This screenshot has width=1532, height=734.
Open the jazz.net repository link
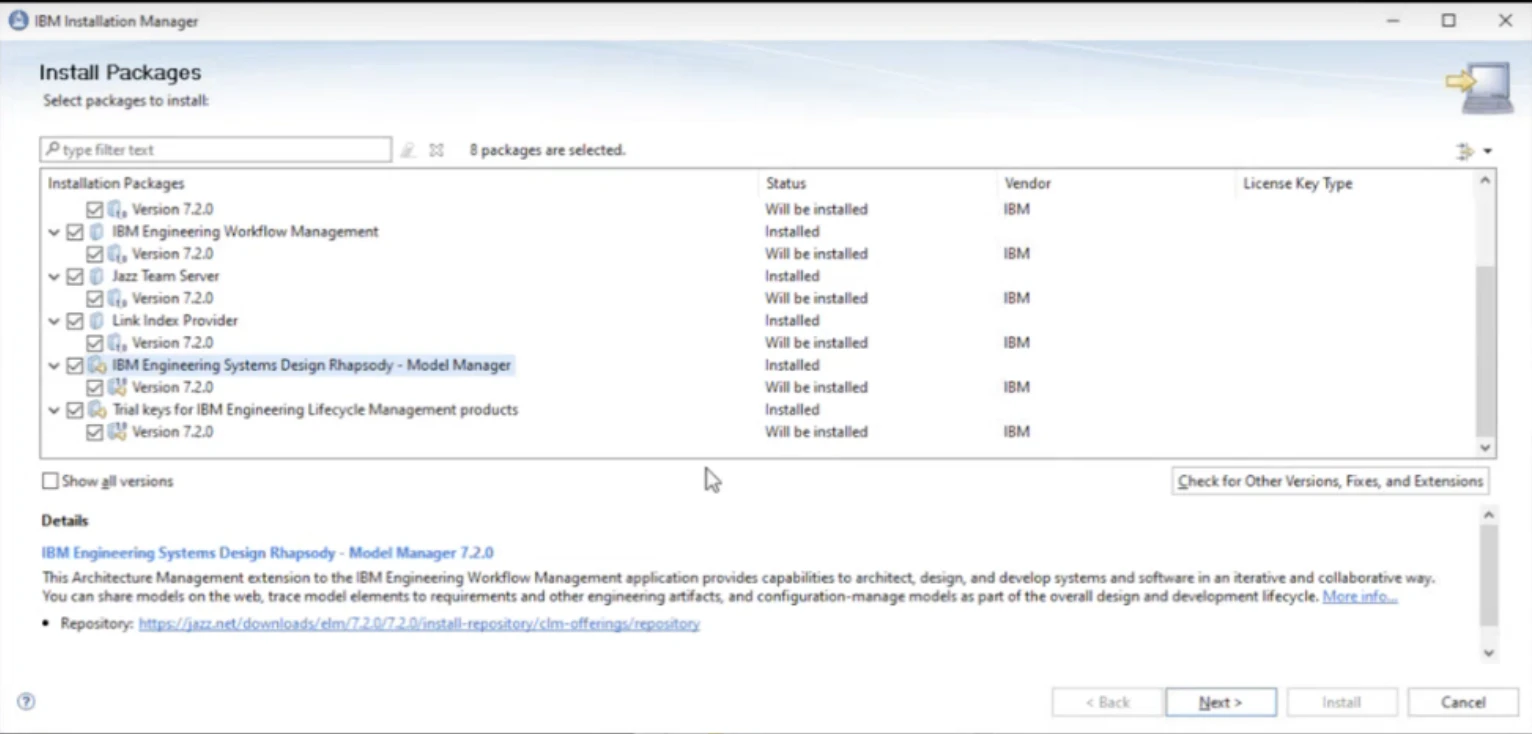[x=419, y=623]
